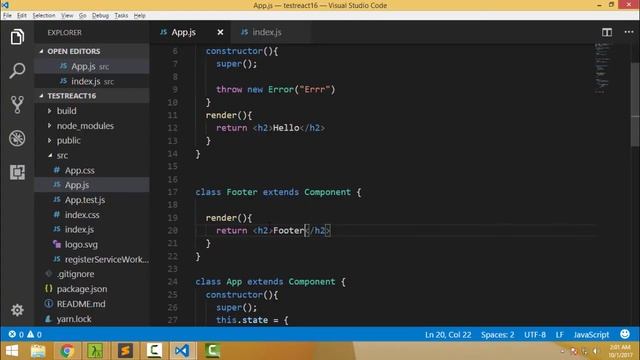Open index.css in the file tree
The width and height of the screenshot is (640, 360).
point(92,215)
